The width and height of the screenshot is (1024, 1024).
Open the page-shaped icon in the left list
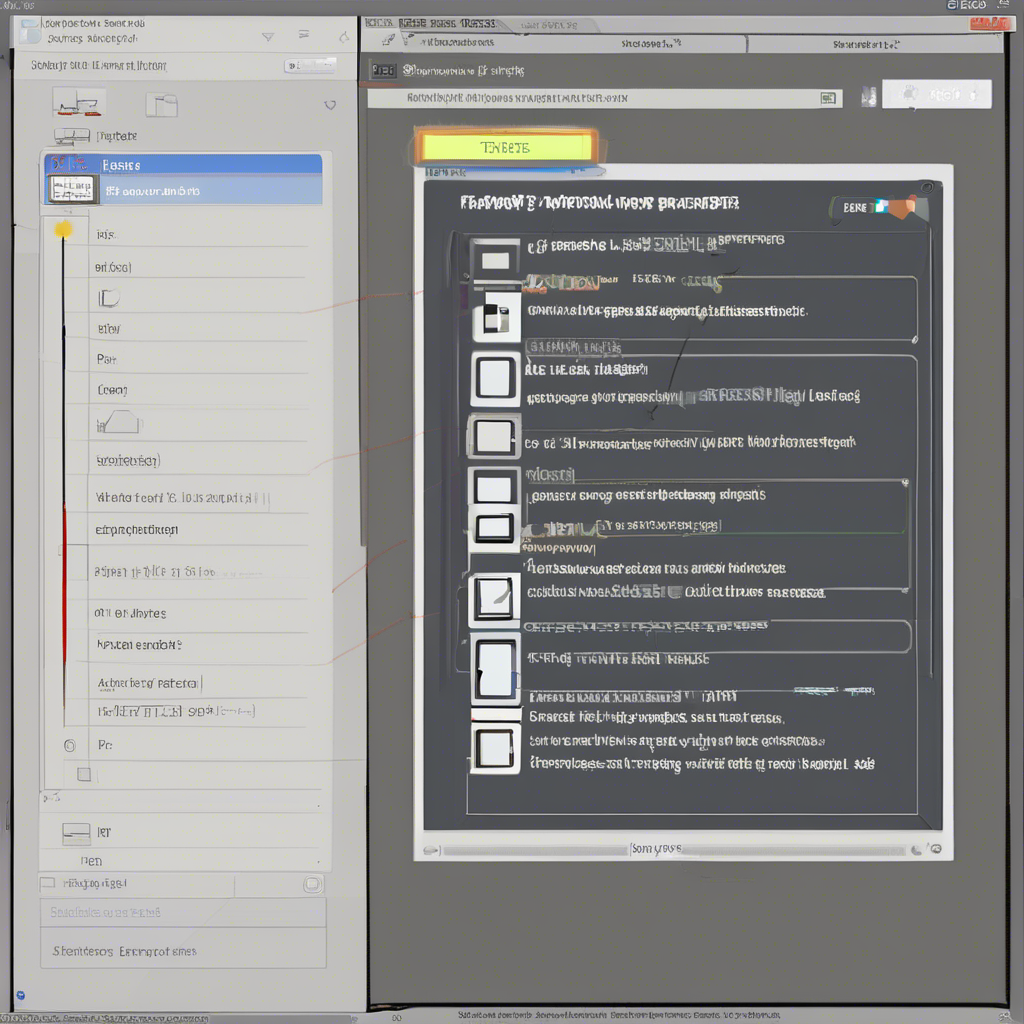point(110,297)
